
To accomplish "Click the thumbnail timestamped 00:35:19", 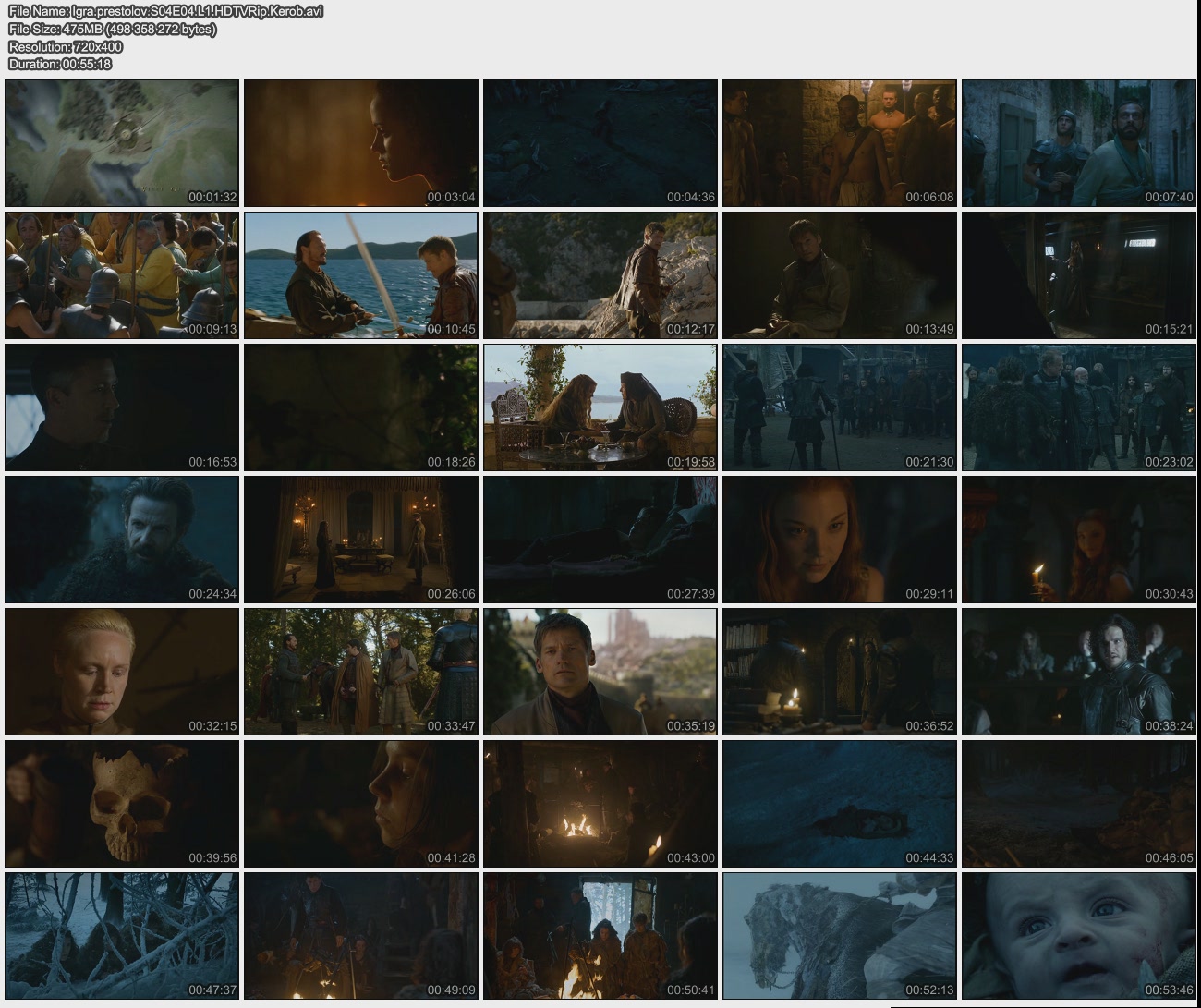I will [x=600, y=672].
